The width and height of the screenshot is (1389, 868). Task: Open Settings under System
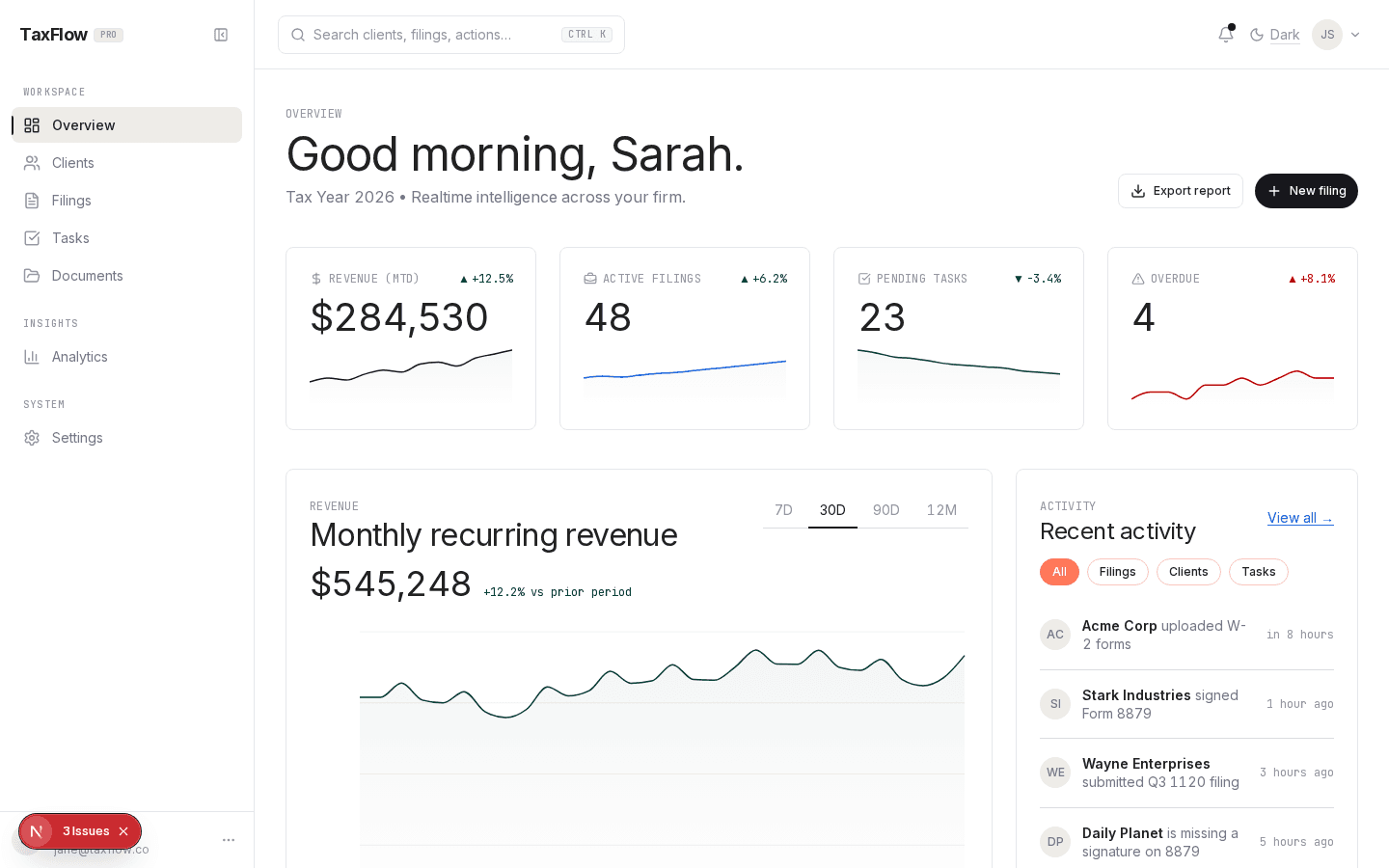click(x=127, y=438)
